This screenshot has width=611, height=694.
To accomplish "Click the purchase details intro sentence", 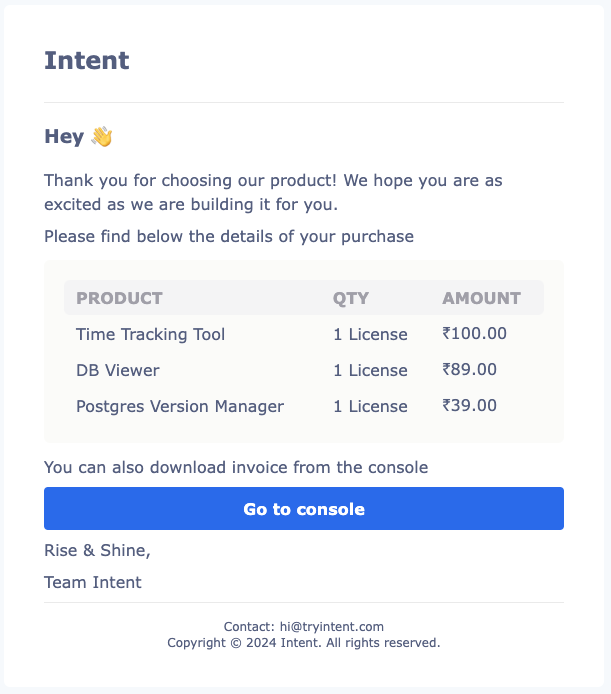I will pos(229,236).
